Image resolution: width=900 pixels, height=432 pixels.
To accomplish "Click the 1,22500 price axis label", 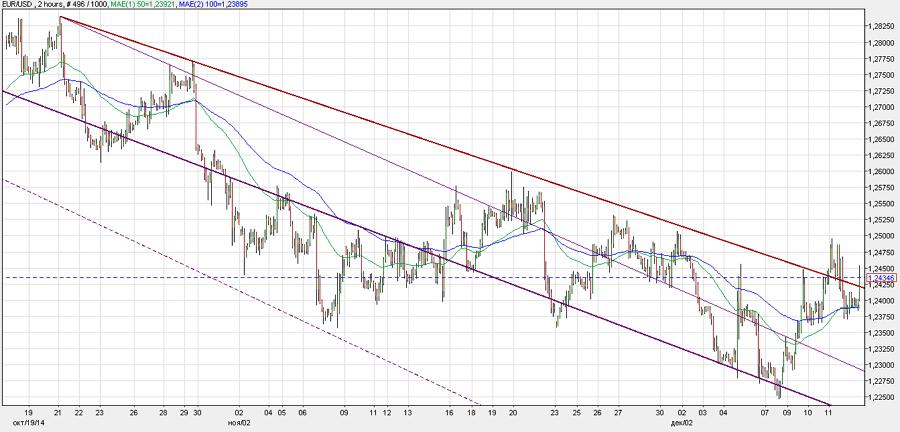I will tap(882, 397).
